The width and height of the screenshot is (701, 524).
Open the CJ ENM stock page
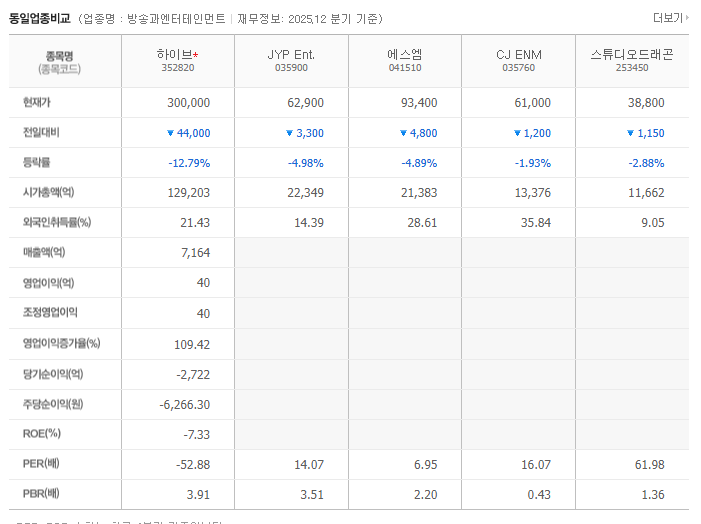(x=518, y=55)
